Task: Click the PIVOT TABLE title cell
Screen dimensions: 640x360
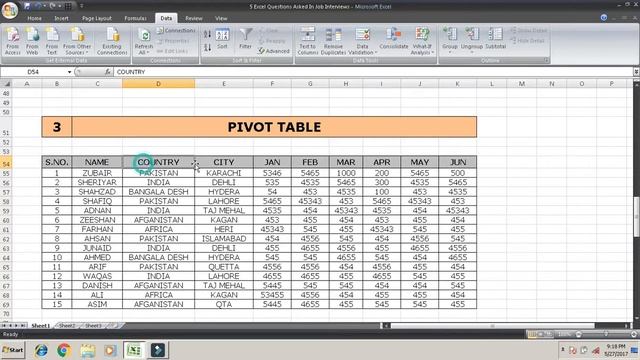Action: 274,127
